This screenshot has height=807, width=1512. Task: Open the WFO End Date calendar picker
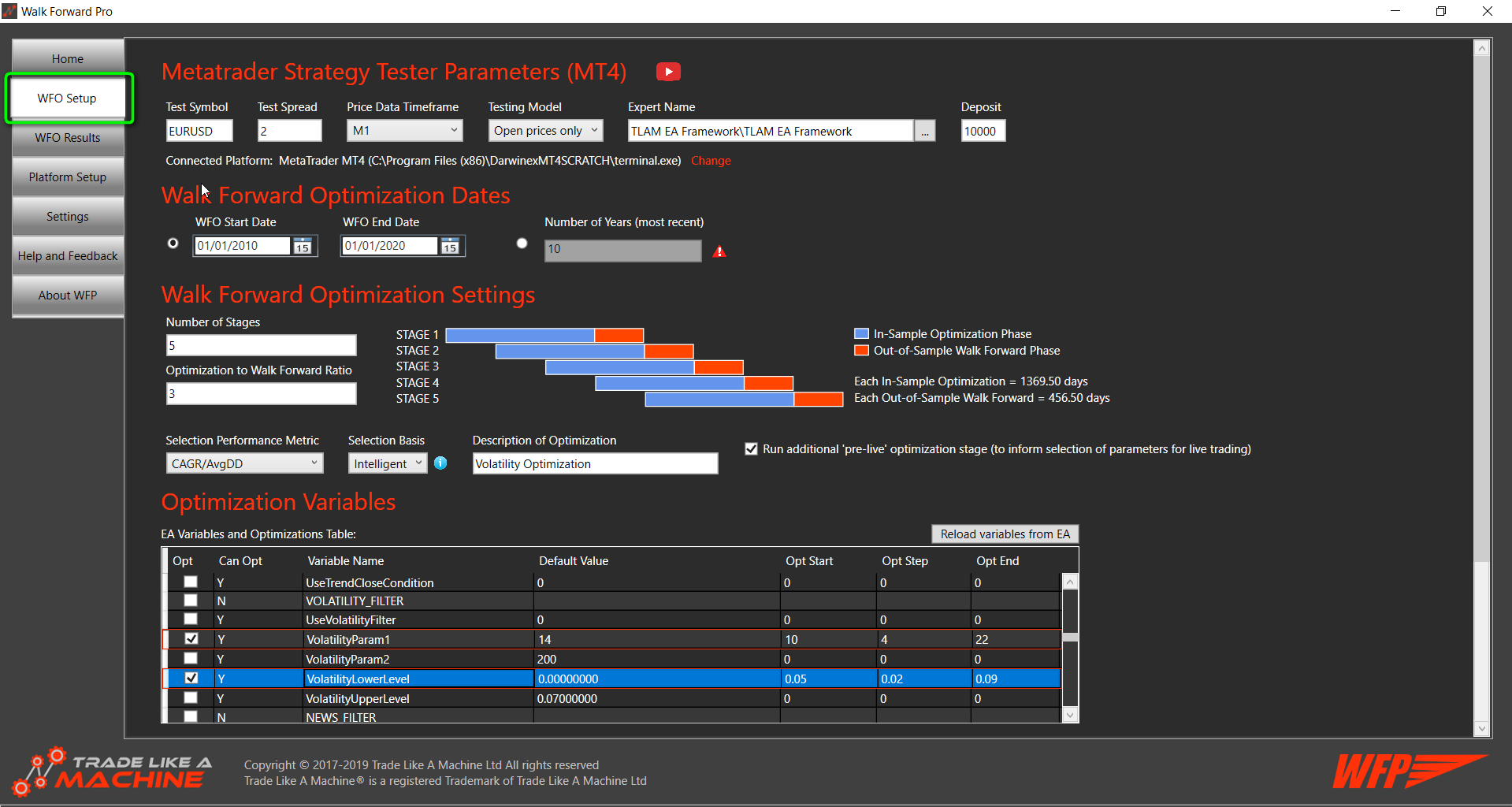pos(450,247)
